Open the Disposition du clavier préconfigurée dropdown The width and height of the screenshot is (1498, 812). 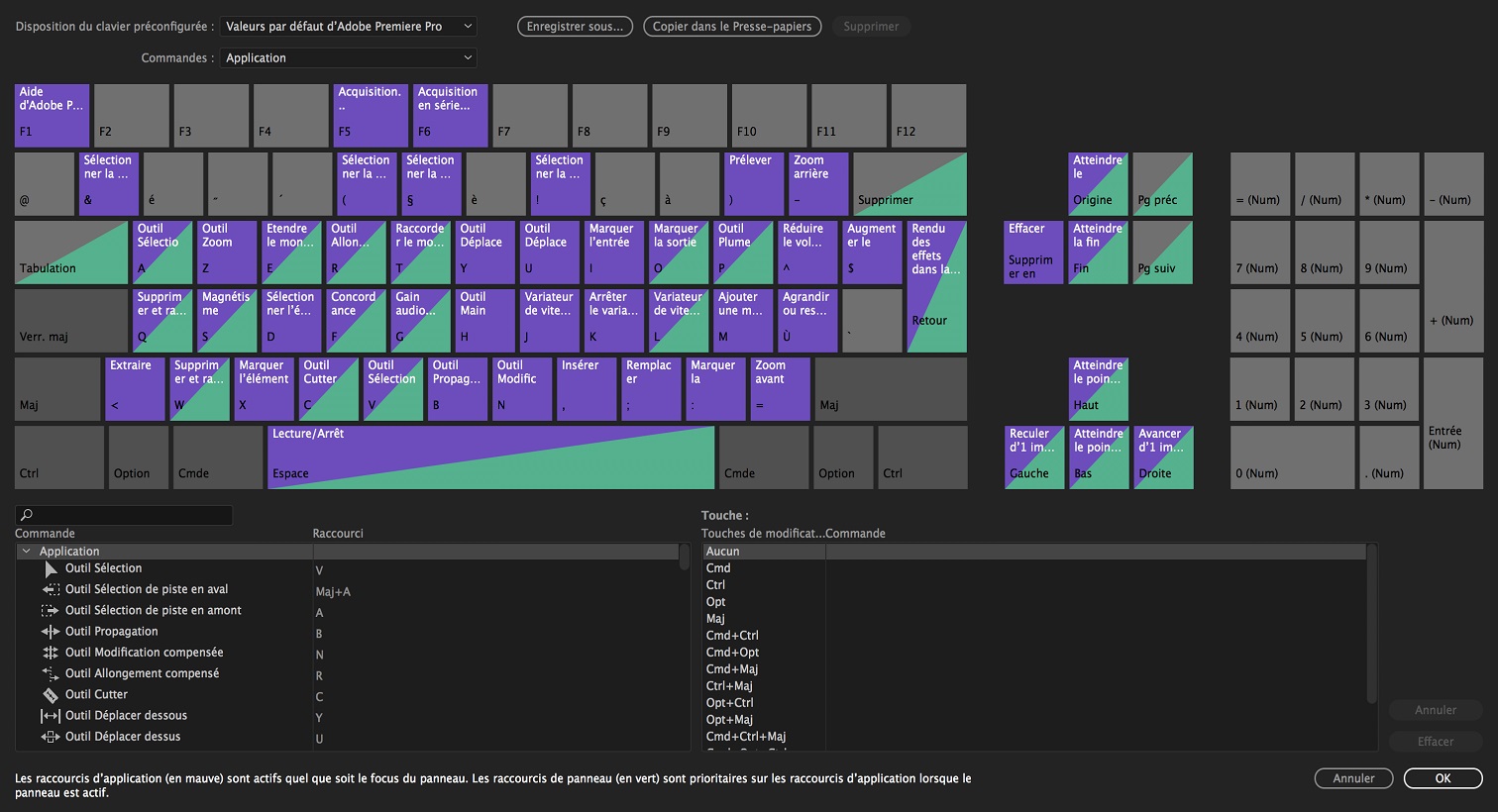(348, 27)
